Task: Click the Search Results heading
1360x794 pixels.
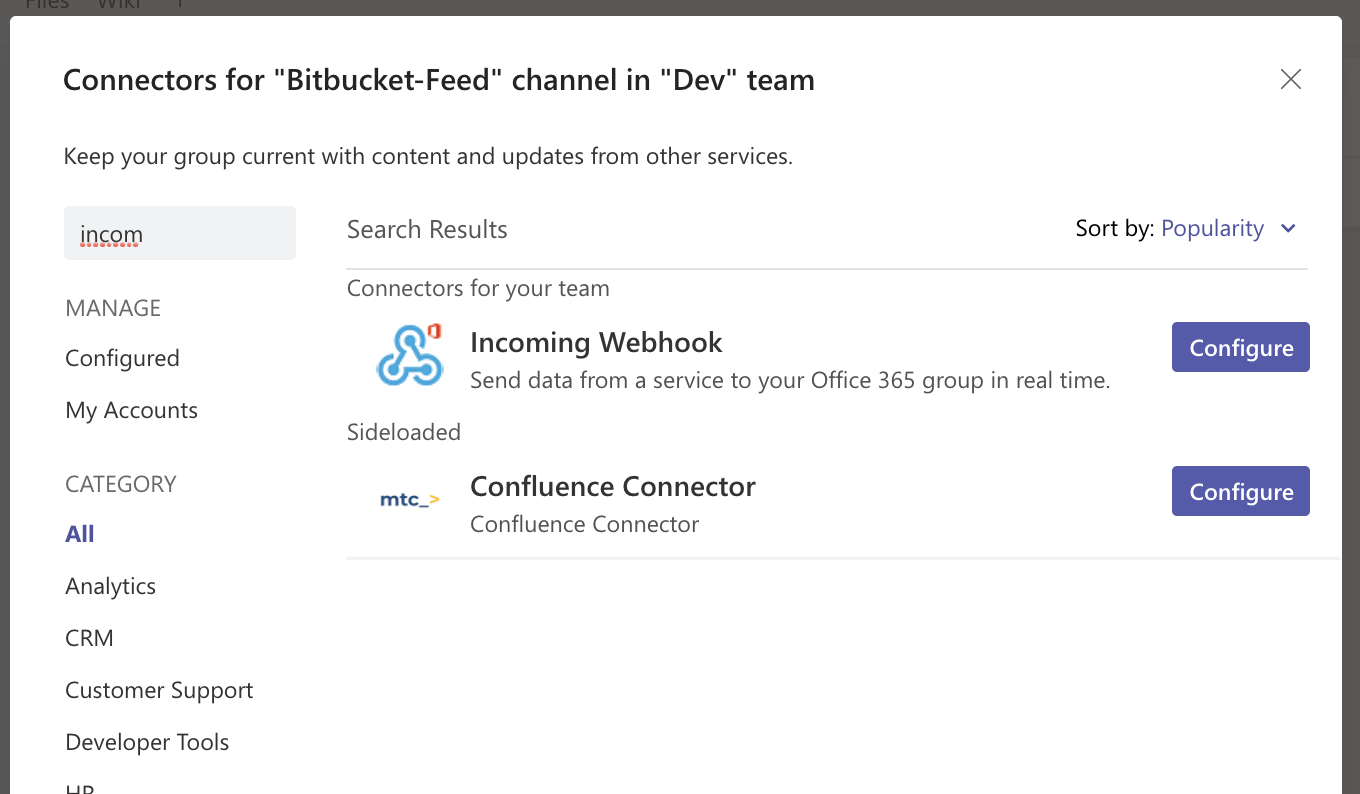Action: point(427,229)
